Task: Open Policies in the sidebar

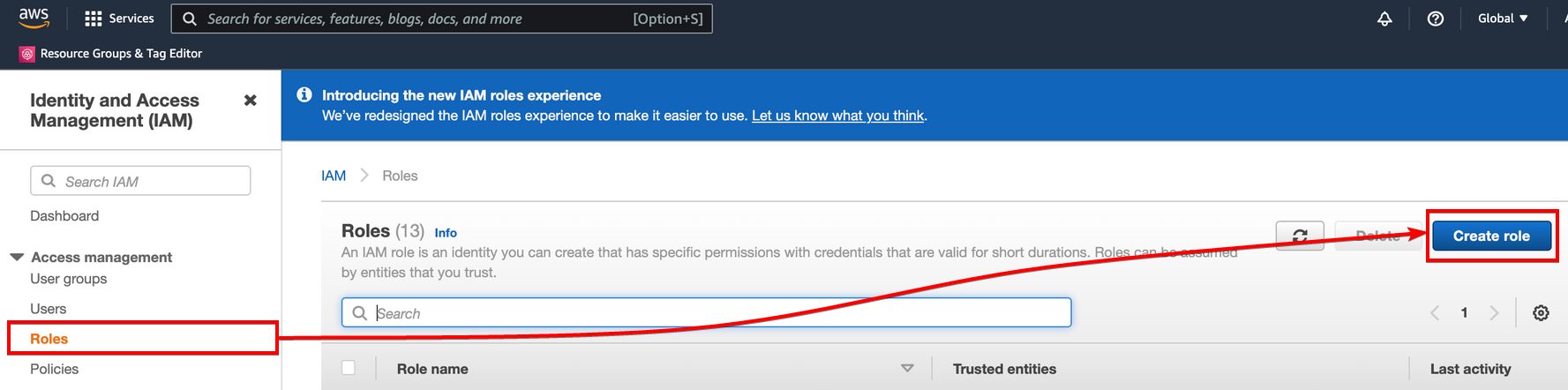Action: [55, 369]
